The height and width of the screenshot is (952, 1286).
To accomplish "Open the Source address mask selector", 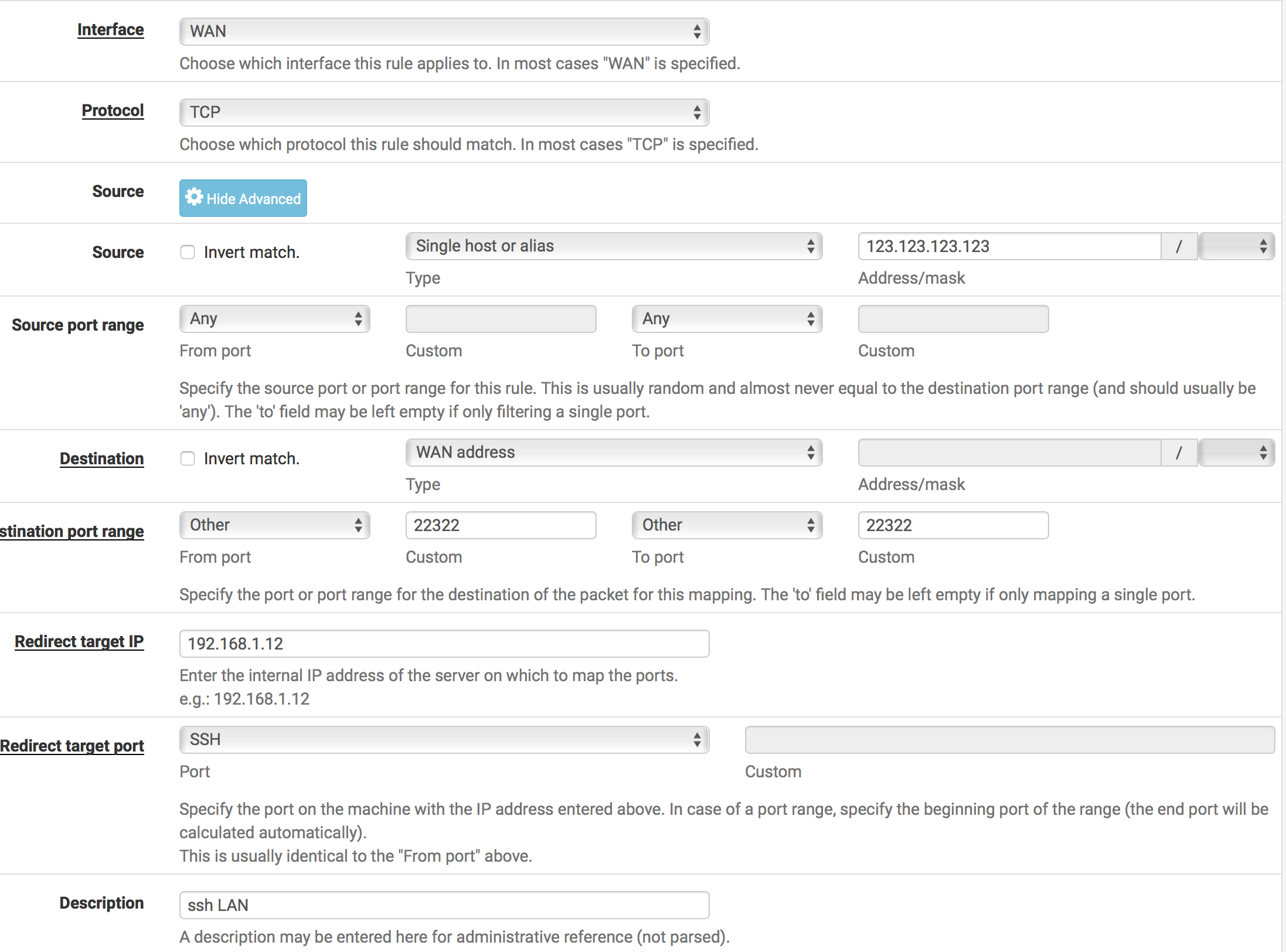I will [1236, 246].
